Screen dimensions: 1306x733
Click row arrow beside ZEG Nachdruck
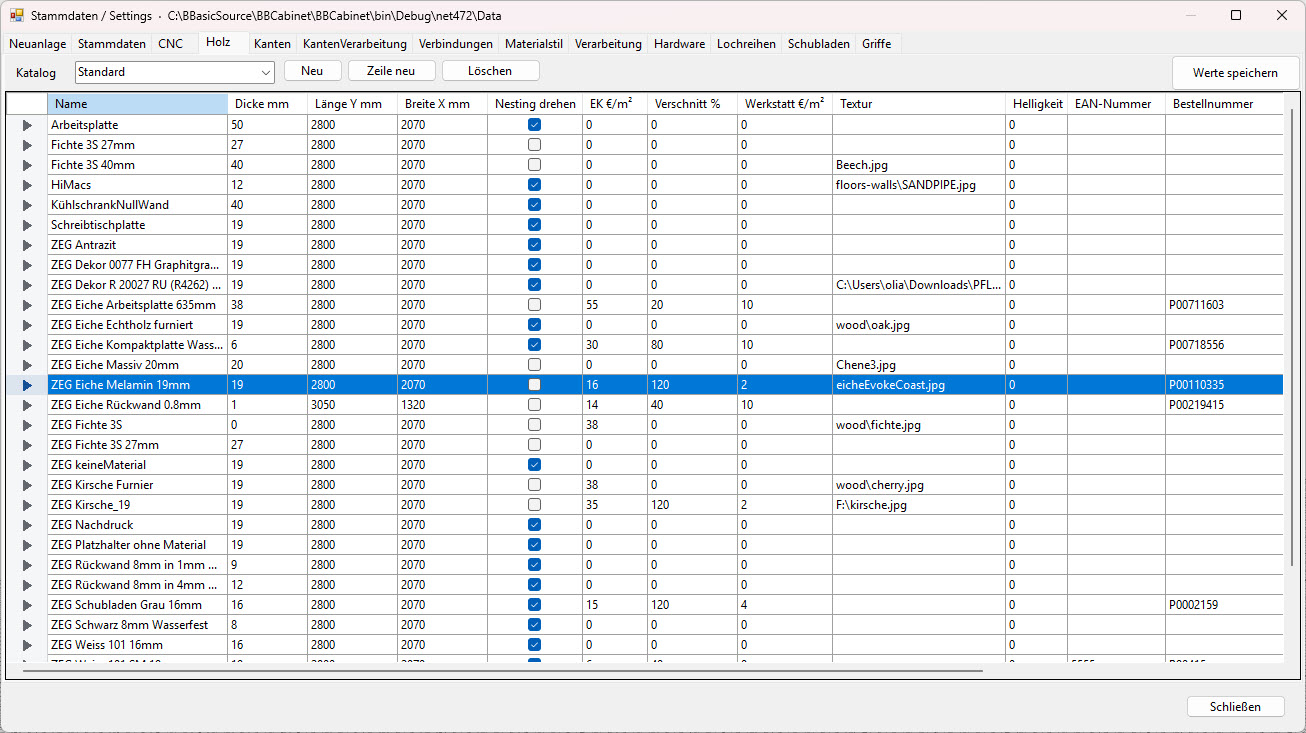27,525
